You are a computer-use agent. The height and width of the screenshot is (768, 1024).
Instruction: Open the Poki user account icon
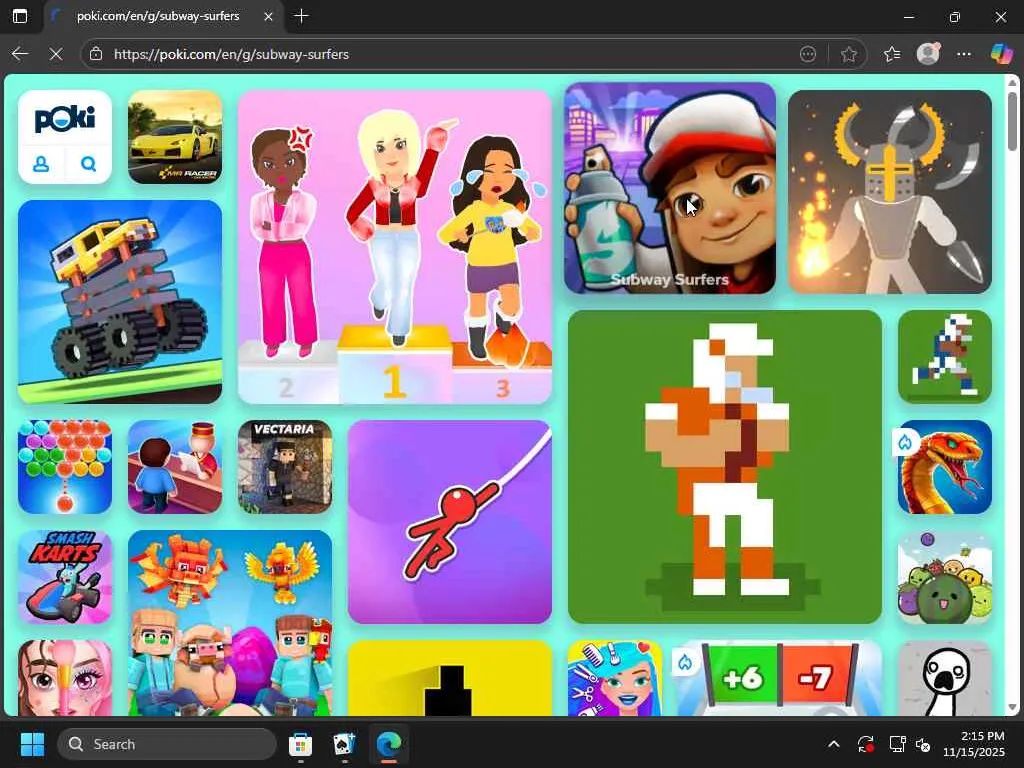[41, 164]
